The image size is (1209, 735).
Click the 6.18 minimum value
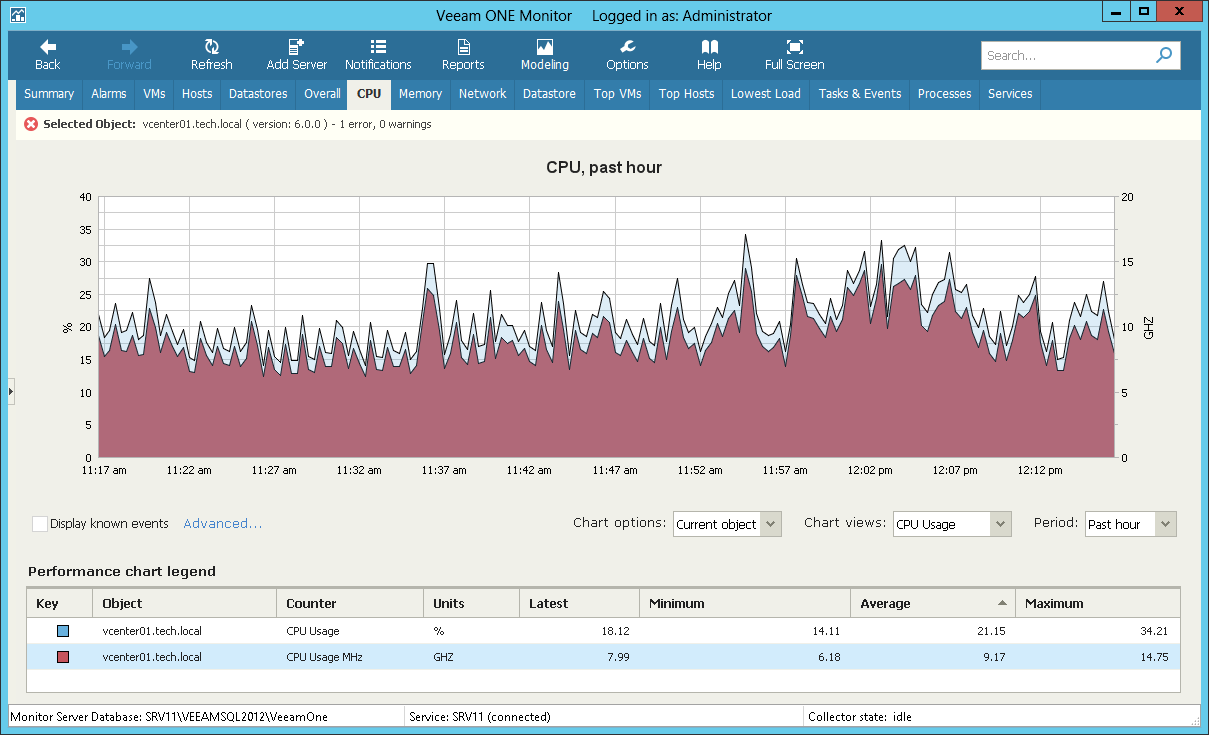click(x=828, y=657)
